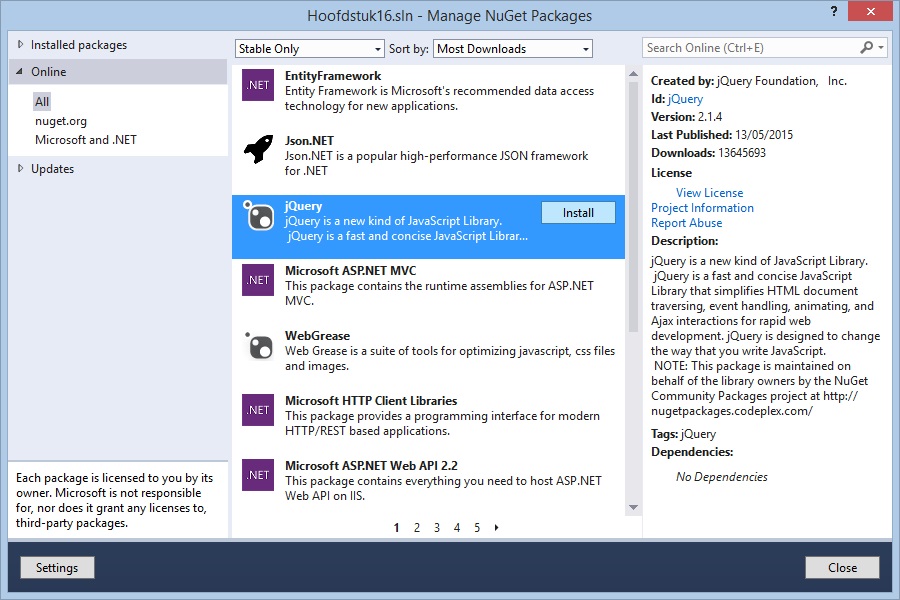Screen dimensions: 900x600
Task: Go to results page 2
Action: pyautogui.click(x=417, y=527)
